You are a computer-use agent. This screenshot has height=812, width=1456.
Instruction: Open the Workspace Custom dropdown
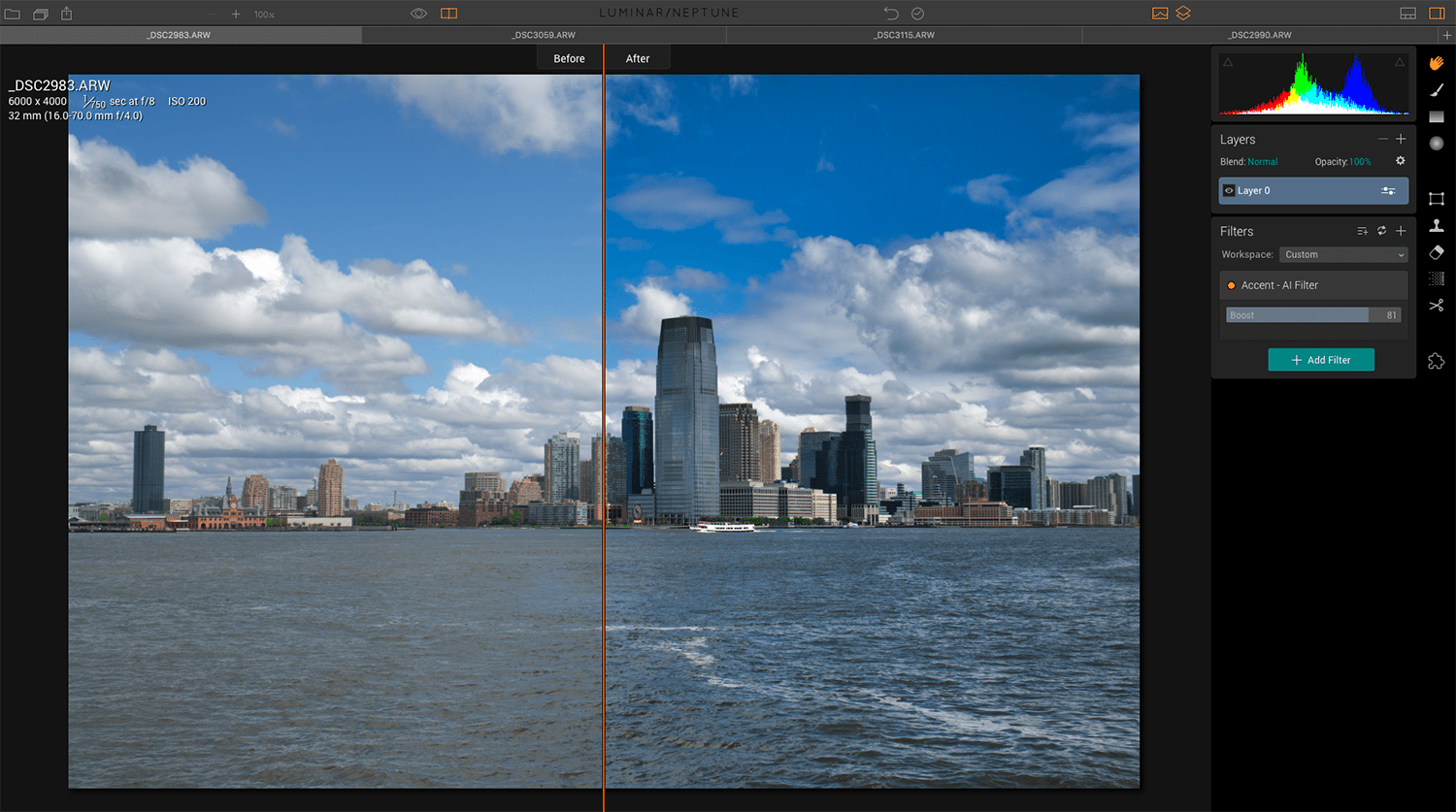pos(1343,255)
